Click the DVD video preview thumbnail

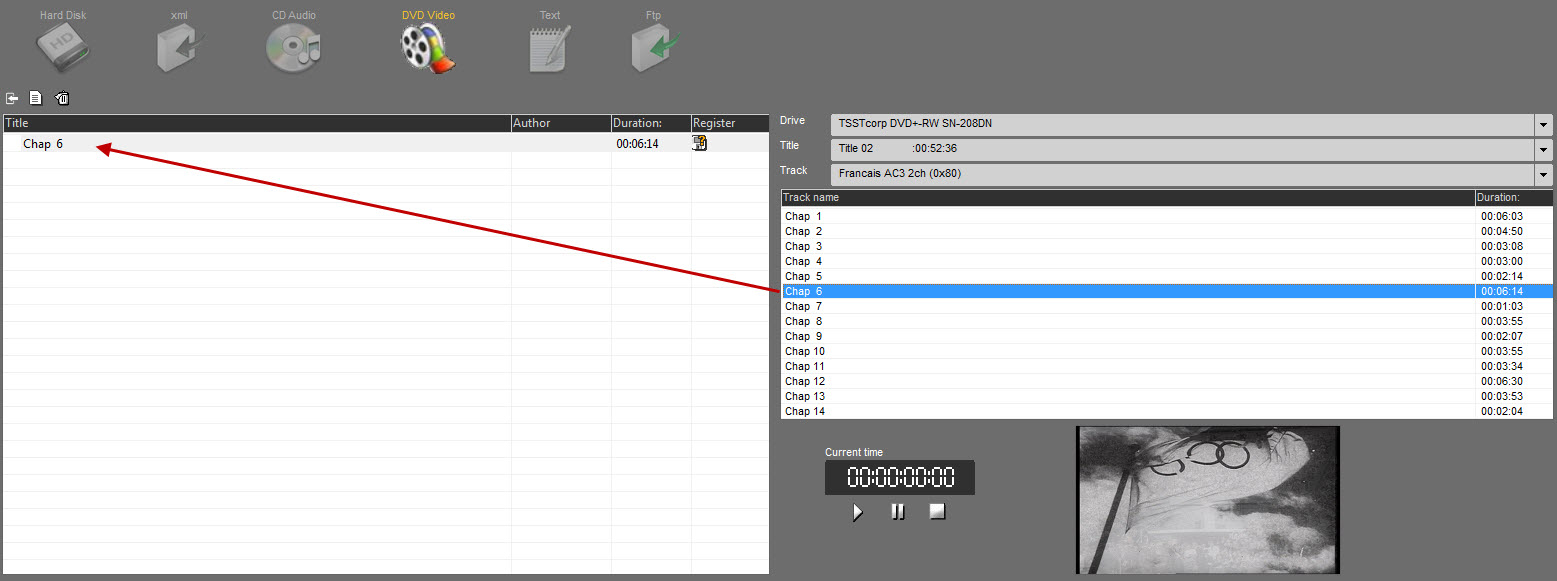[x=1207, y=500]
